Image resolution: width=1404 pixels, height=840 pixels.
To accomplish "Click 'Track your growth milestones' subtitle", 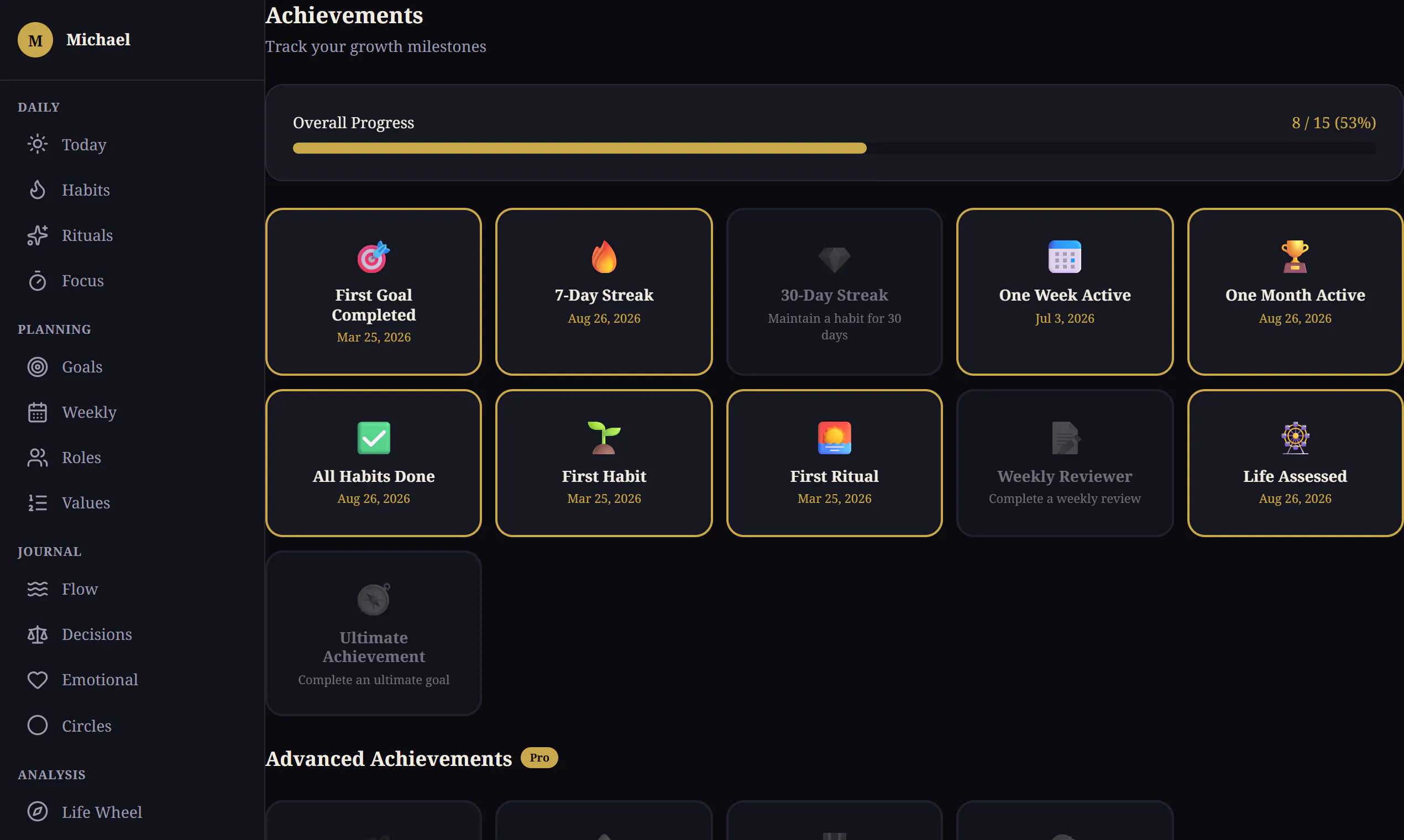I will 375,46.
